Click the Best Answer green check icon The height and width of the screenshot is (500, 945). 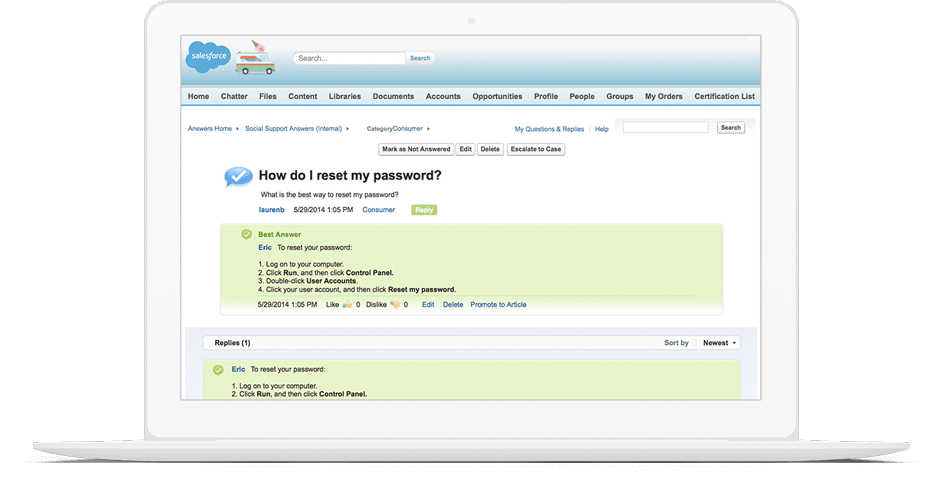pos(246,234)
